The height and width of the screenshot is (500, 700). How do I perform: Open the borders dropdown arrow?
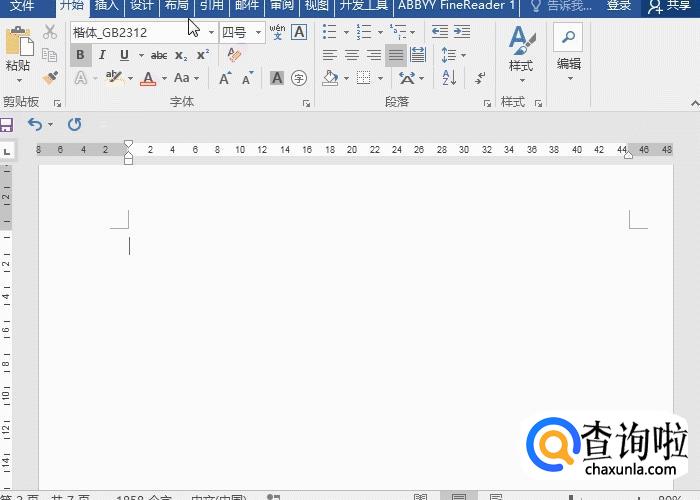pos(380,78)
